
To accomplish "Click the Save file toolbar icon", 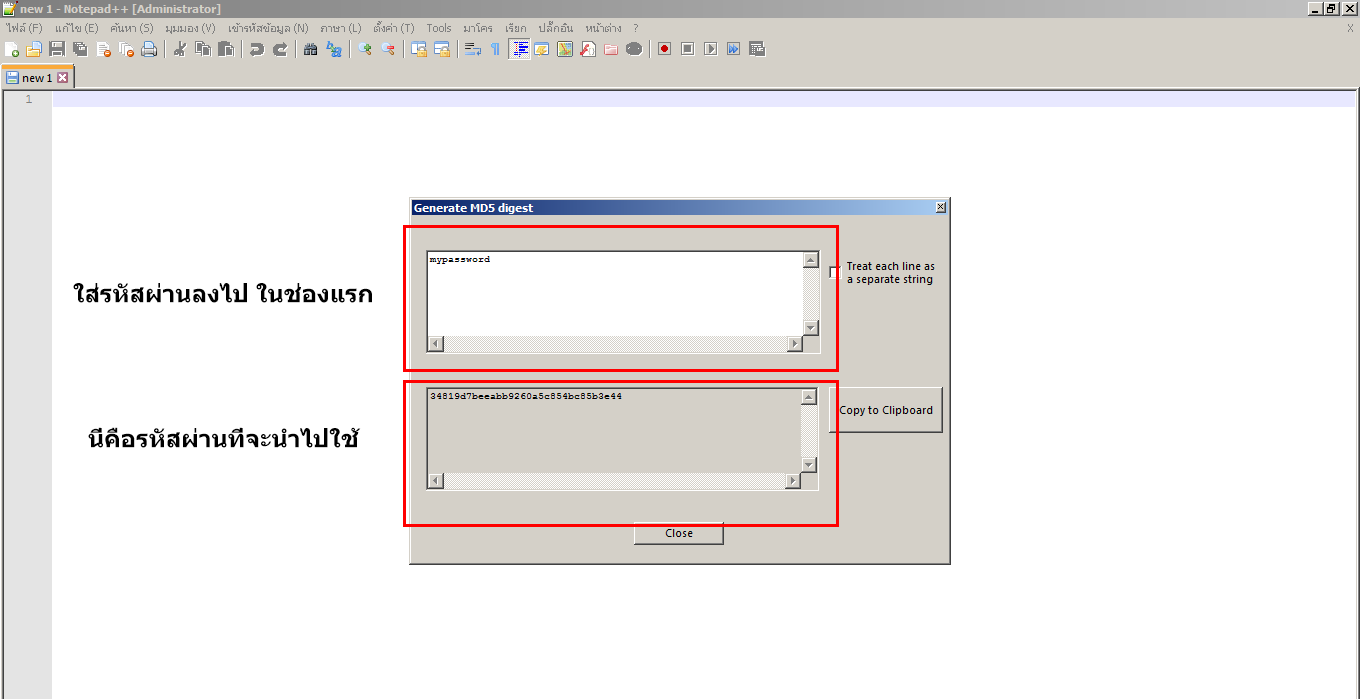I will (57, 49).
